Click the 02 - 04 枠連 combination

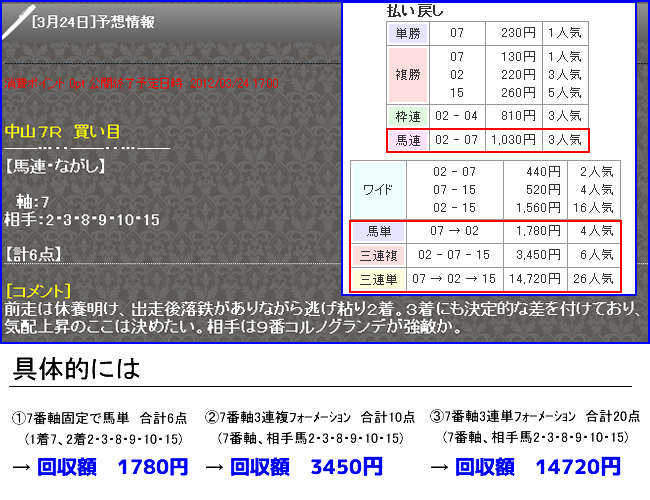456,116
